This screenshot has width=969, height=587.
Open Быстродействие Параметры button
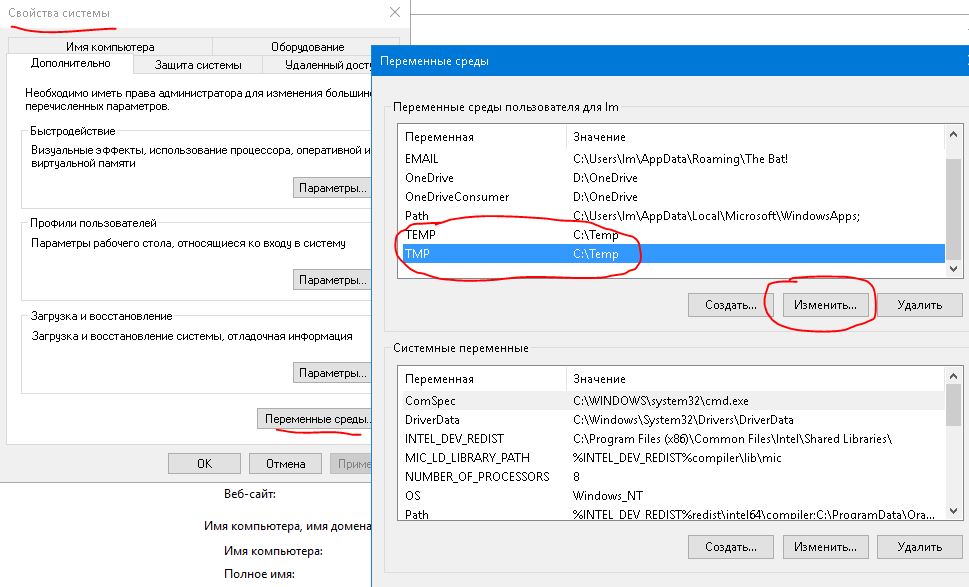332,188
